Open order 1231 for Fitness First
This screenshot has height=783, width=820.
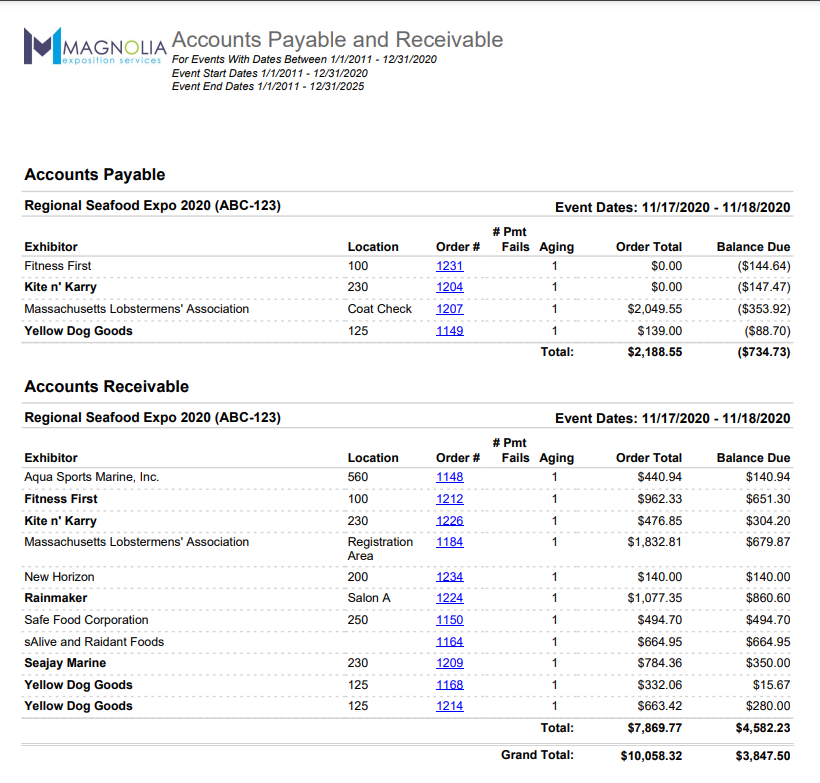pyautogui.click(x=449, y=266)
